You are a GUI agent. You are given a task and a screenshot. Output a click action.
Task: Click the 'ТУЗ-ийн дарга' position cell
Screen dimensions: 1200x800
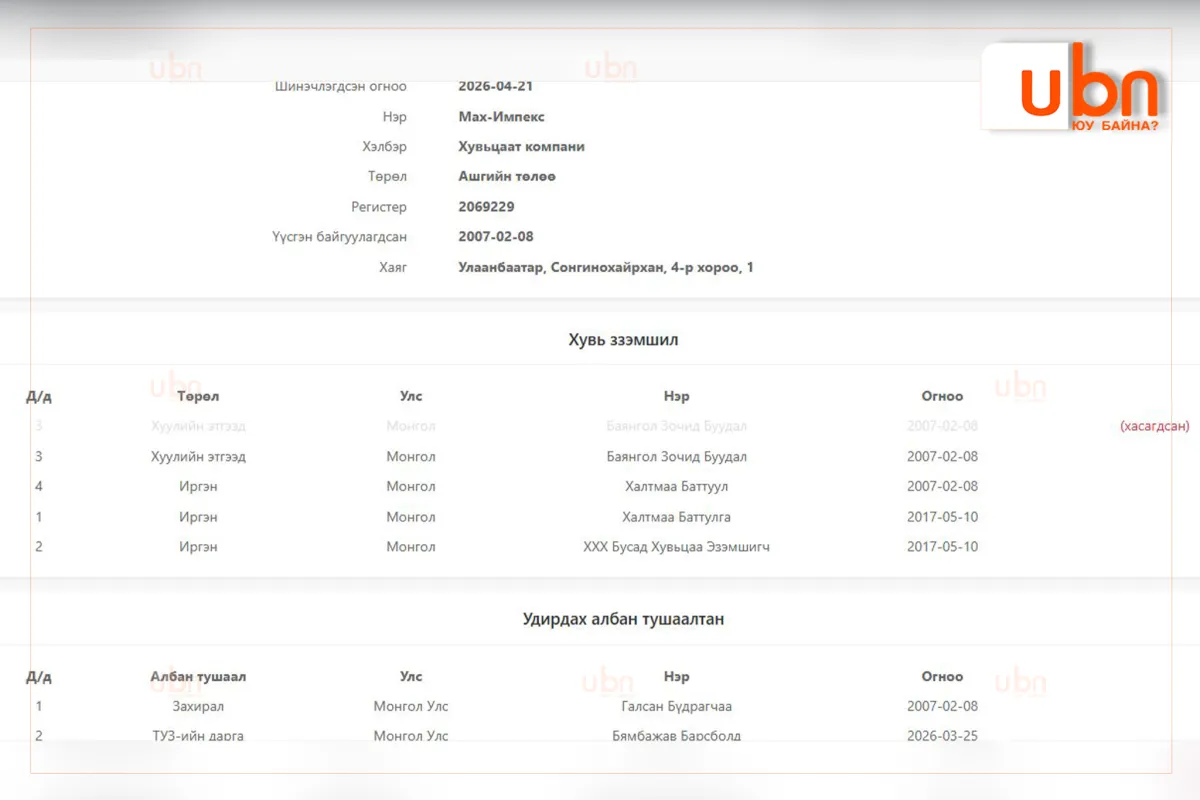(198, 737)
